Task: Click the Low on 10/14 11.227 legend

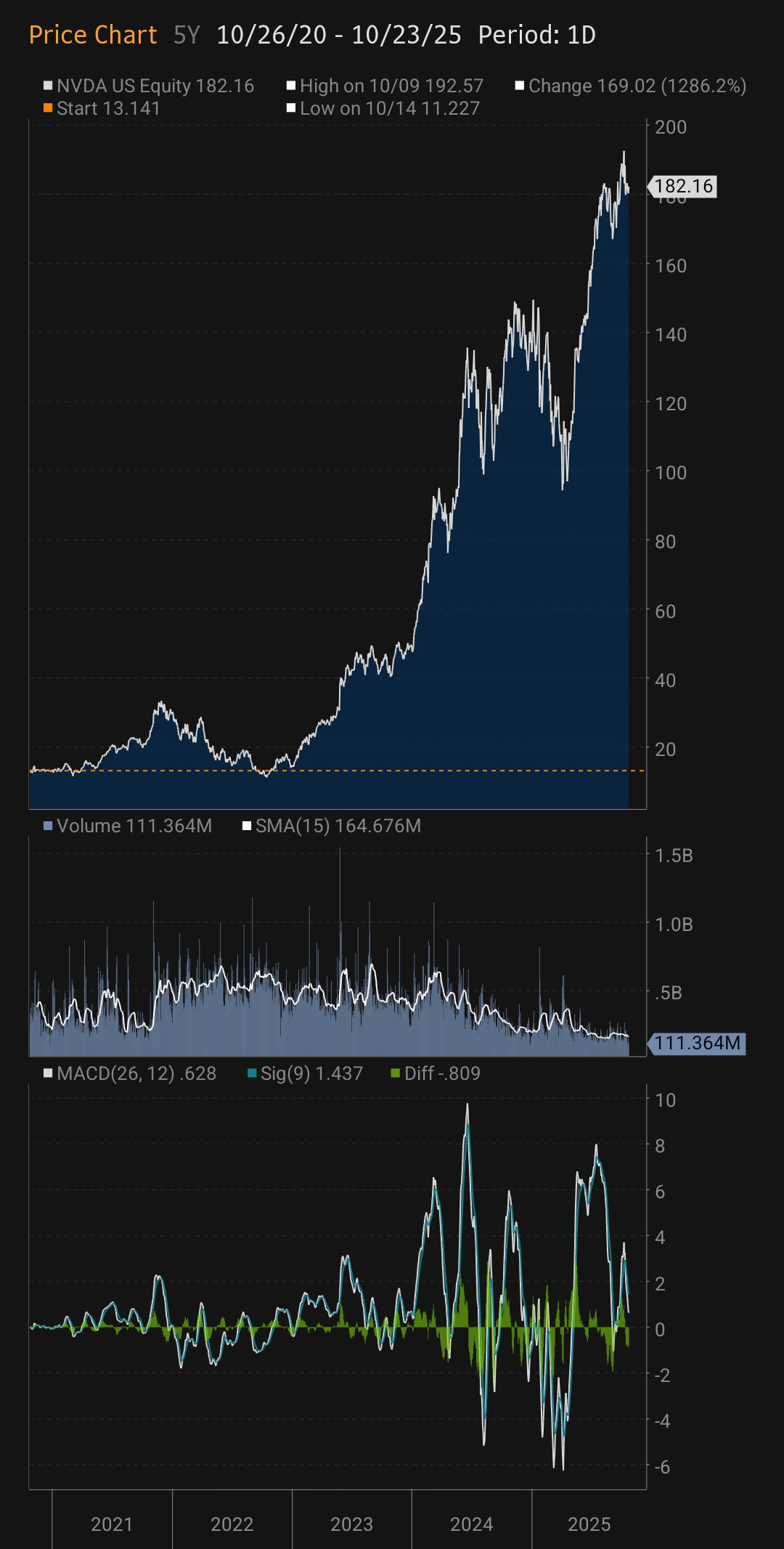Action: 383,108
